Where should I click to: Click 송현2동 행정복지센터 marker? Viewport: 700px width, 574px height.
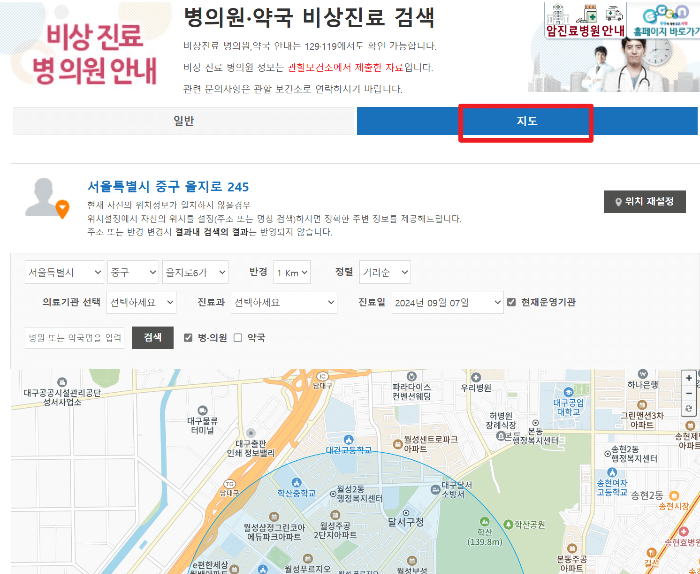[608, 453]
